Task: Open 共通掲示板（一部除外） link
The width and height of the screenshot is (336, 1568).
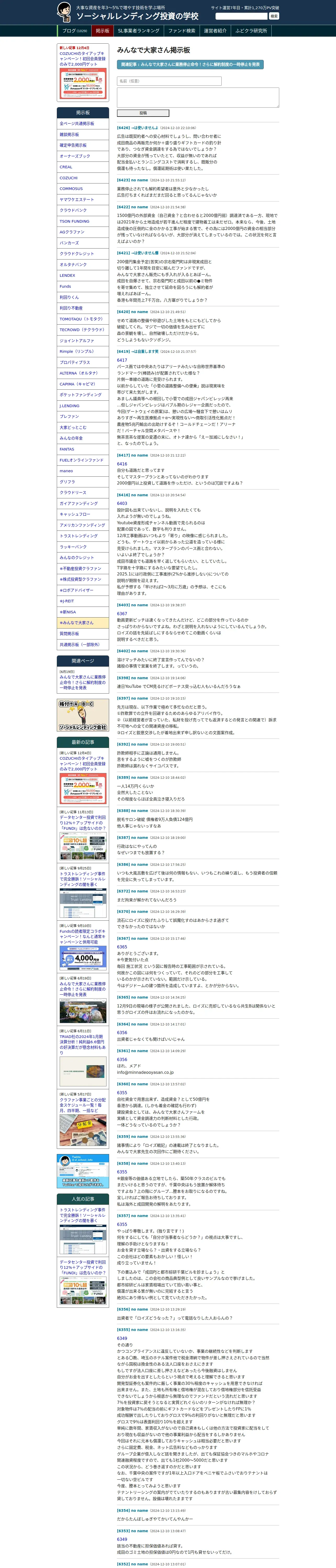Action: (x=83, y=645)
